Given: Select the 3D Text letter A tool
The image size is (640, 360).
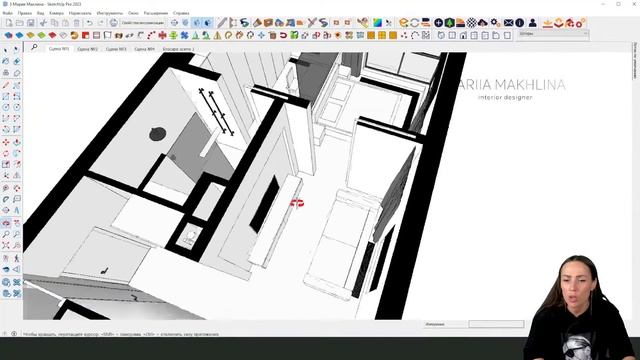Looking at the screenshot, I should pos(17,210).
